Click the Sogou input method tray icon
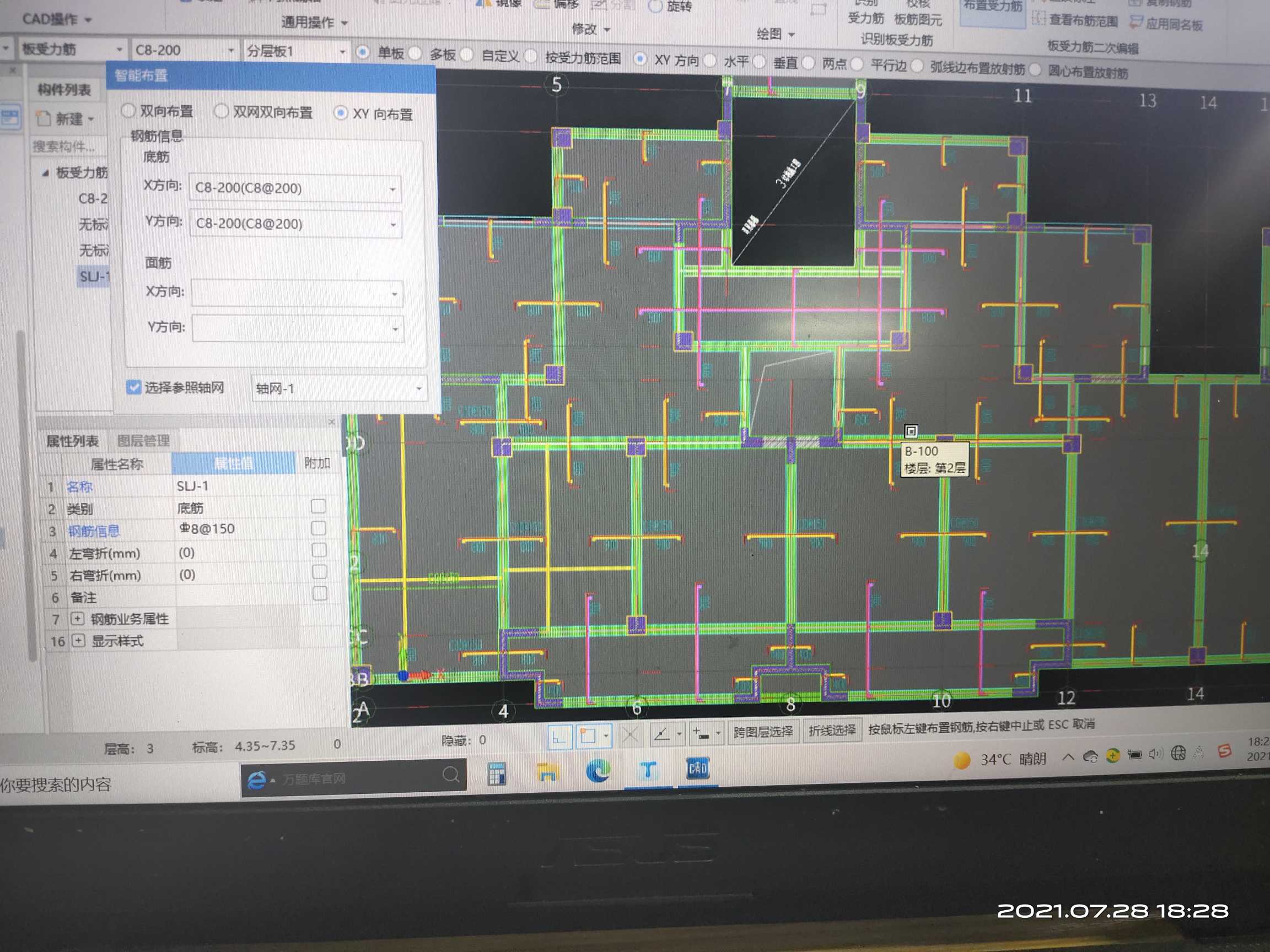Screen dimensions: 1270x952 (x=1224, y=750)
